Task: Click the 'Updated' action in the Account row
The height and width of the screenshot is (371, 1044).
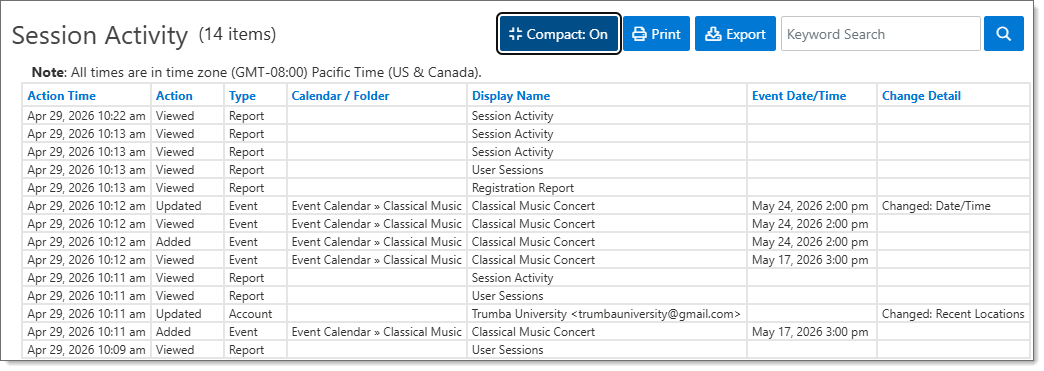Action: click(178, 314)
